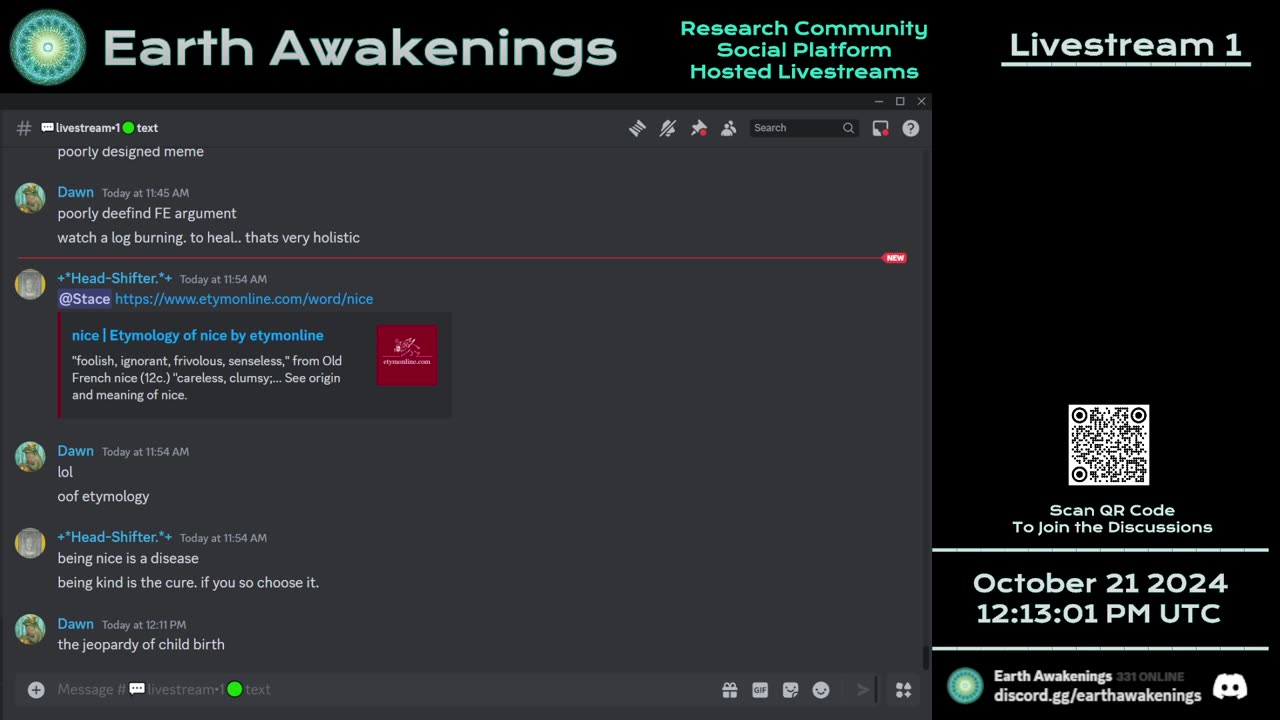The image size is (1280, 720).
Task: Click the red NEW messages badge
Action: click(x=895, y=258)
